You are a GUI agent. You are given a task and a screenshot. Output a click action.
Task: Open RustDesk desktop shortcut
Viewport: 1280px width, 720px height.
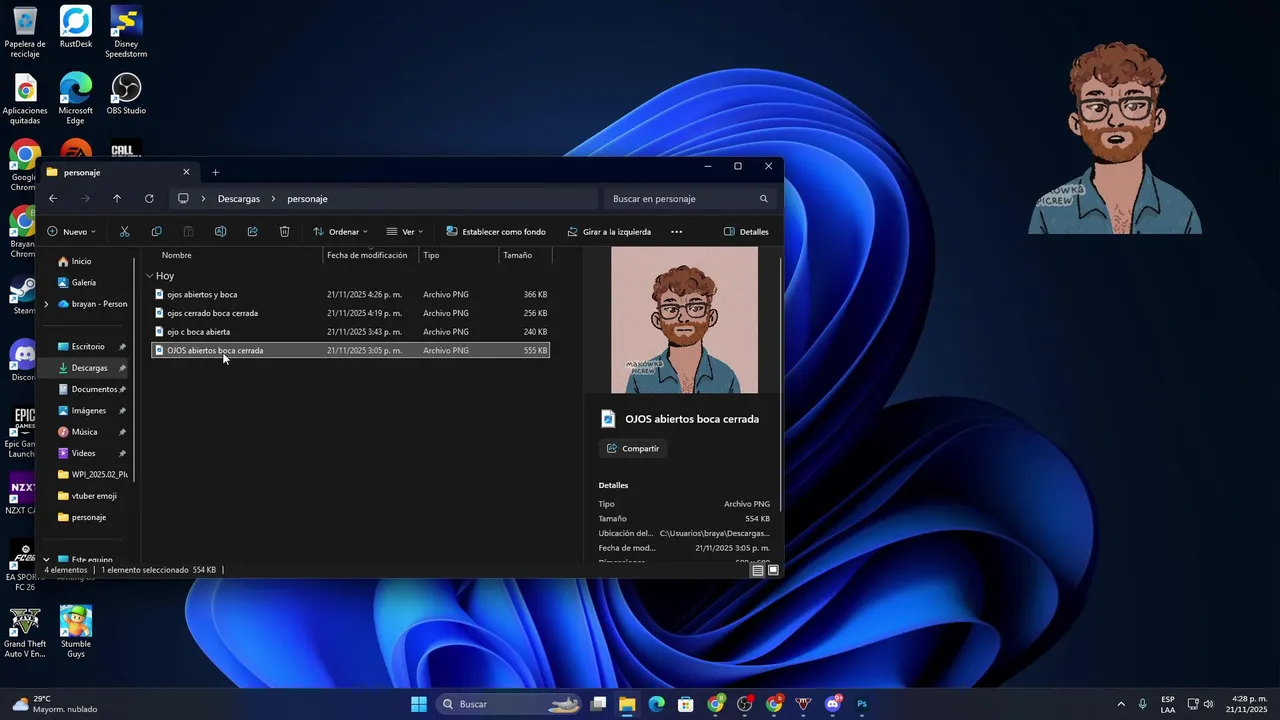(x=76, y=27)
